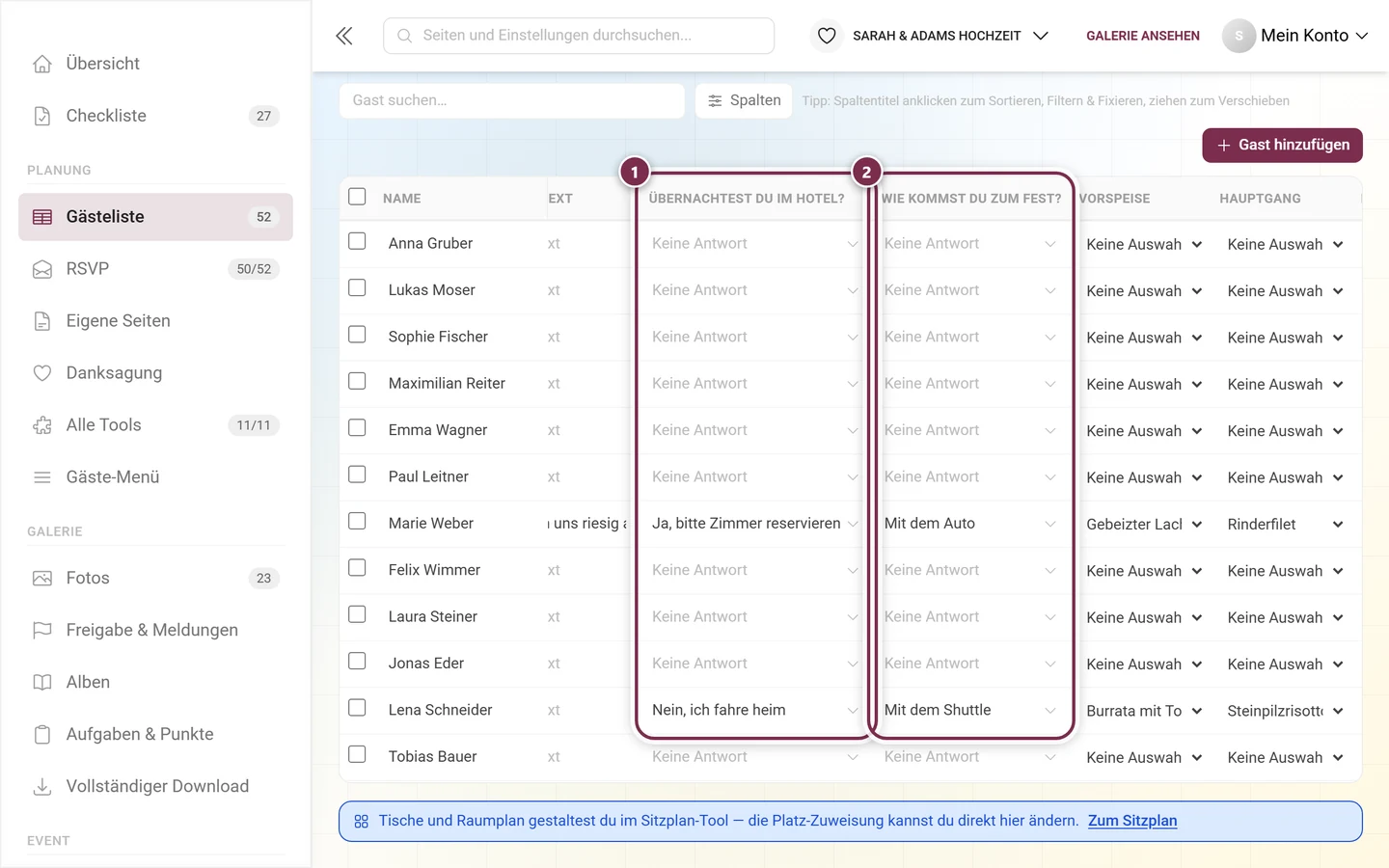
Task: Select checkbox for Tobias Bauer
Action: pos(357,755)
